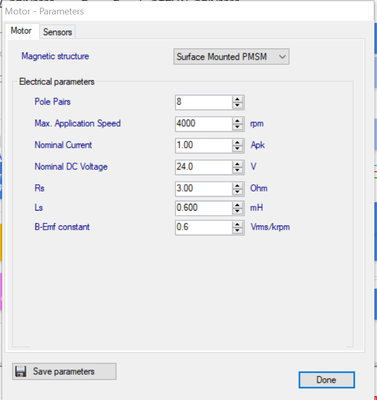Increment Max. Application Speed spinner
This screenshot has height=400, width=377.
click(x=237, y=120)
